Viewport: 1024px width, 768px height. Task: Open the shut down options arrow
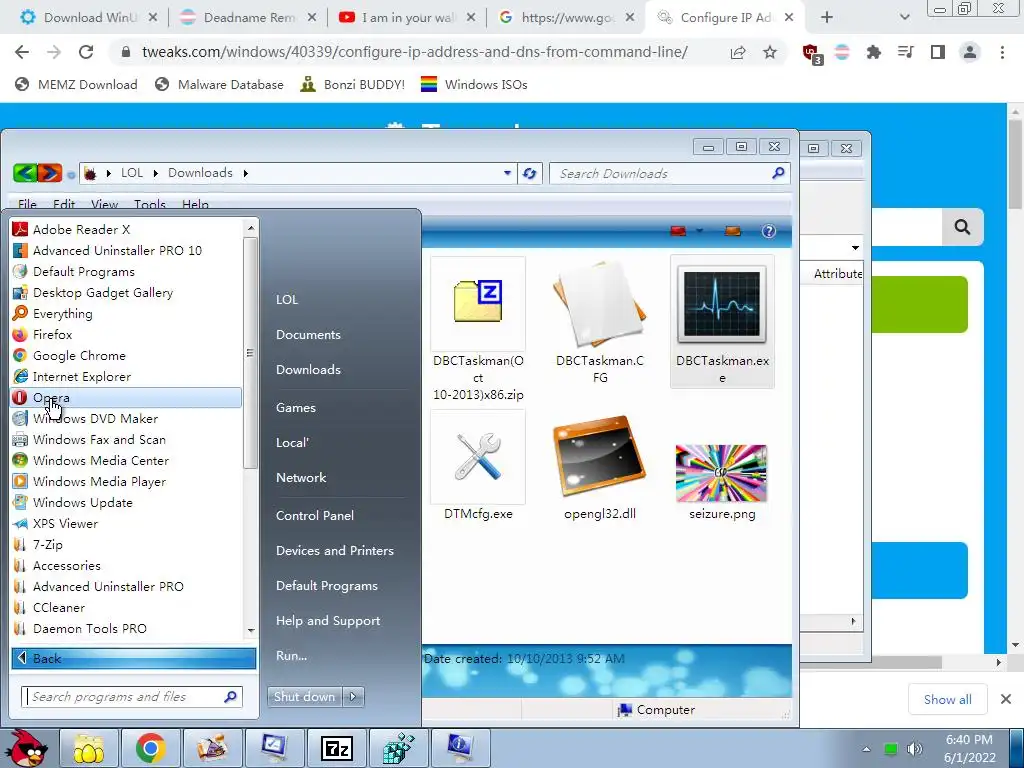point(353,697)
